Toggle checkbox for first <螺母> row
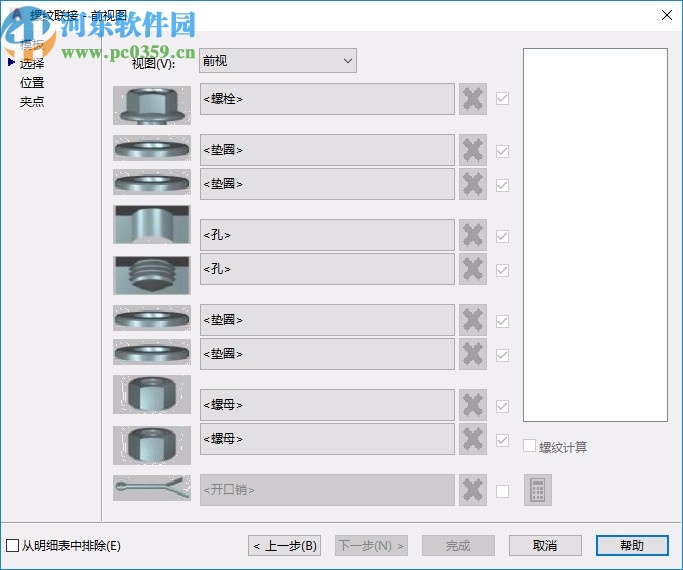 point(502,406)
